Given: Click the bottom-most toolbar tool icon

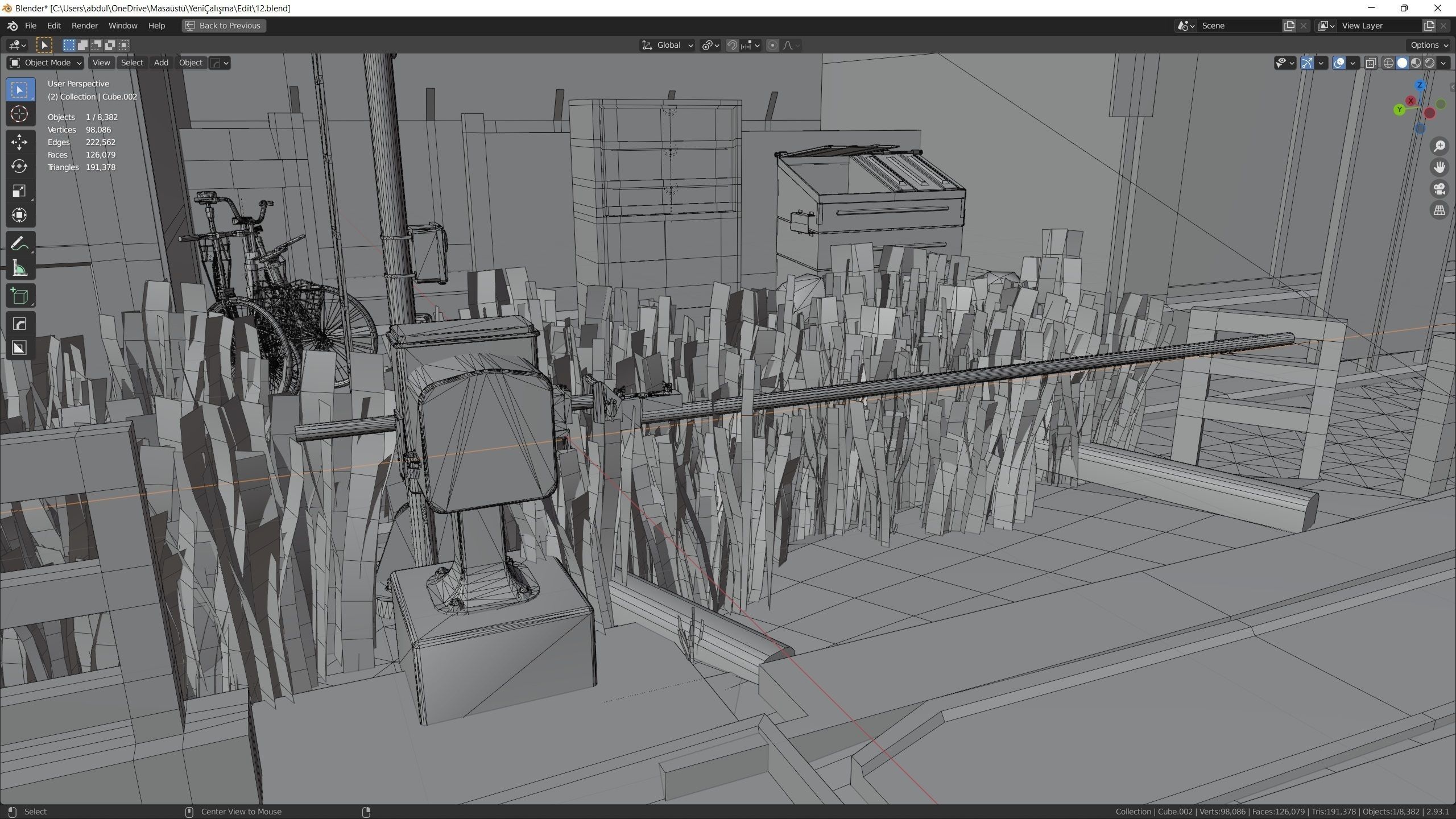Looking at the screenshot, I should (x=19, y=348).
